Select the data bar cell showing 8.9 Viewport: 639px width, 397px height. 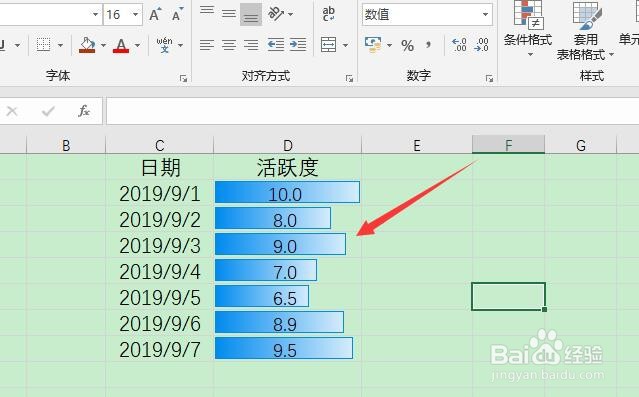point(287,323)
